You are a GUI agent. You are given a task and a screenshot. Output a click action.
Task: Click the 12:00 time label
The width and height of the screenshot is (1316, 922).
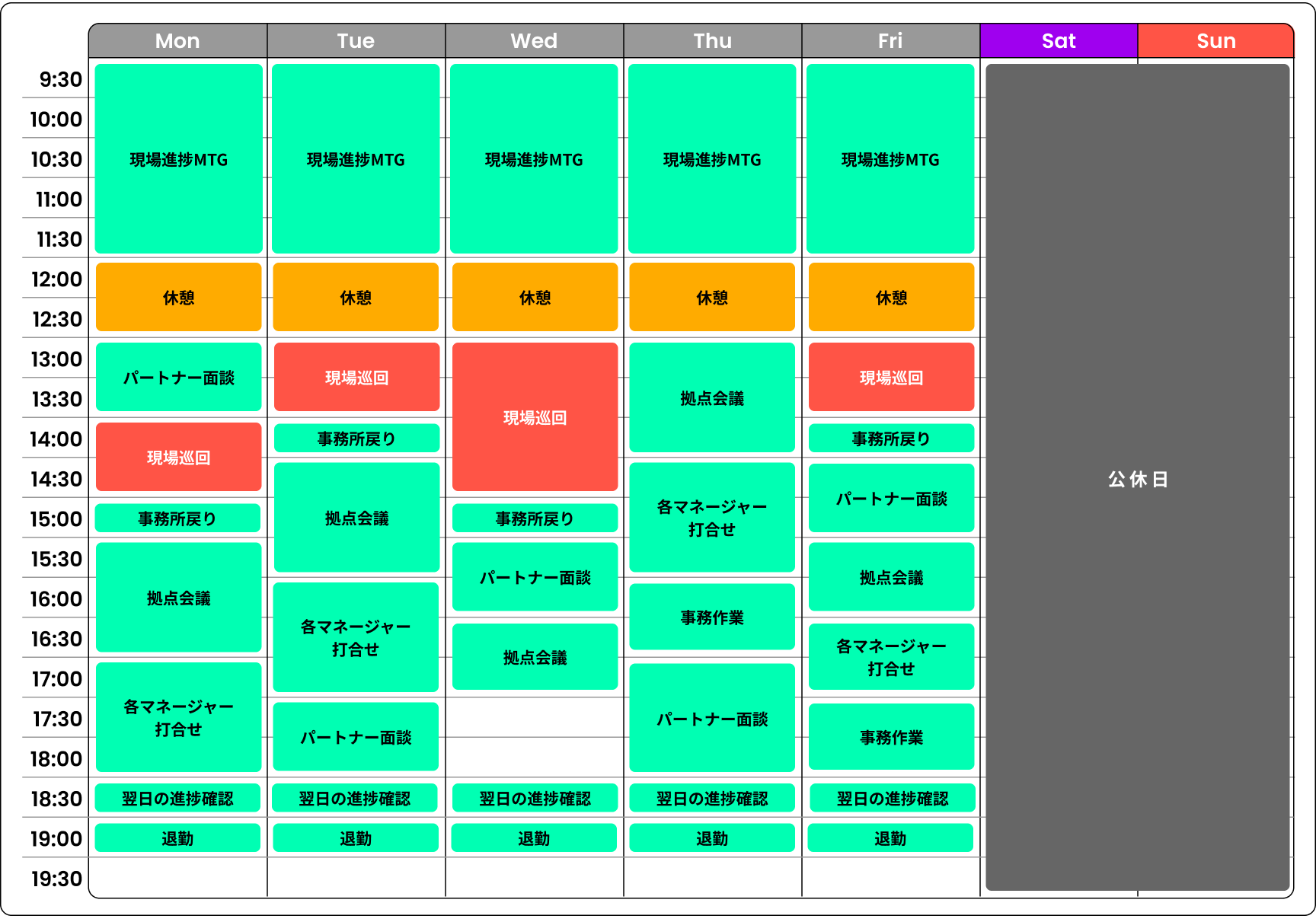[56, 279]
